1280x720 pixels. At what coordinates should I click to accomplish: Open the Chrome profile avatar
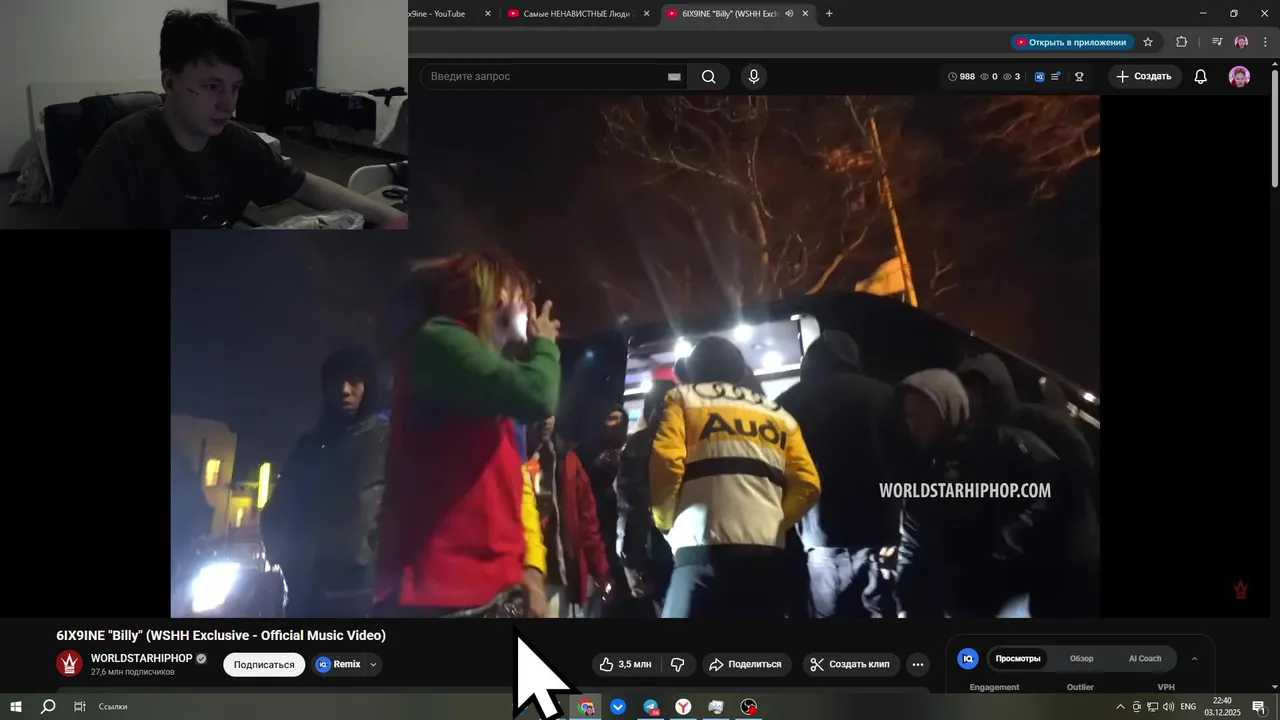tap(1241, 42)
